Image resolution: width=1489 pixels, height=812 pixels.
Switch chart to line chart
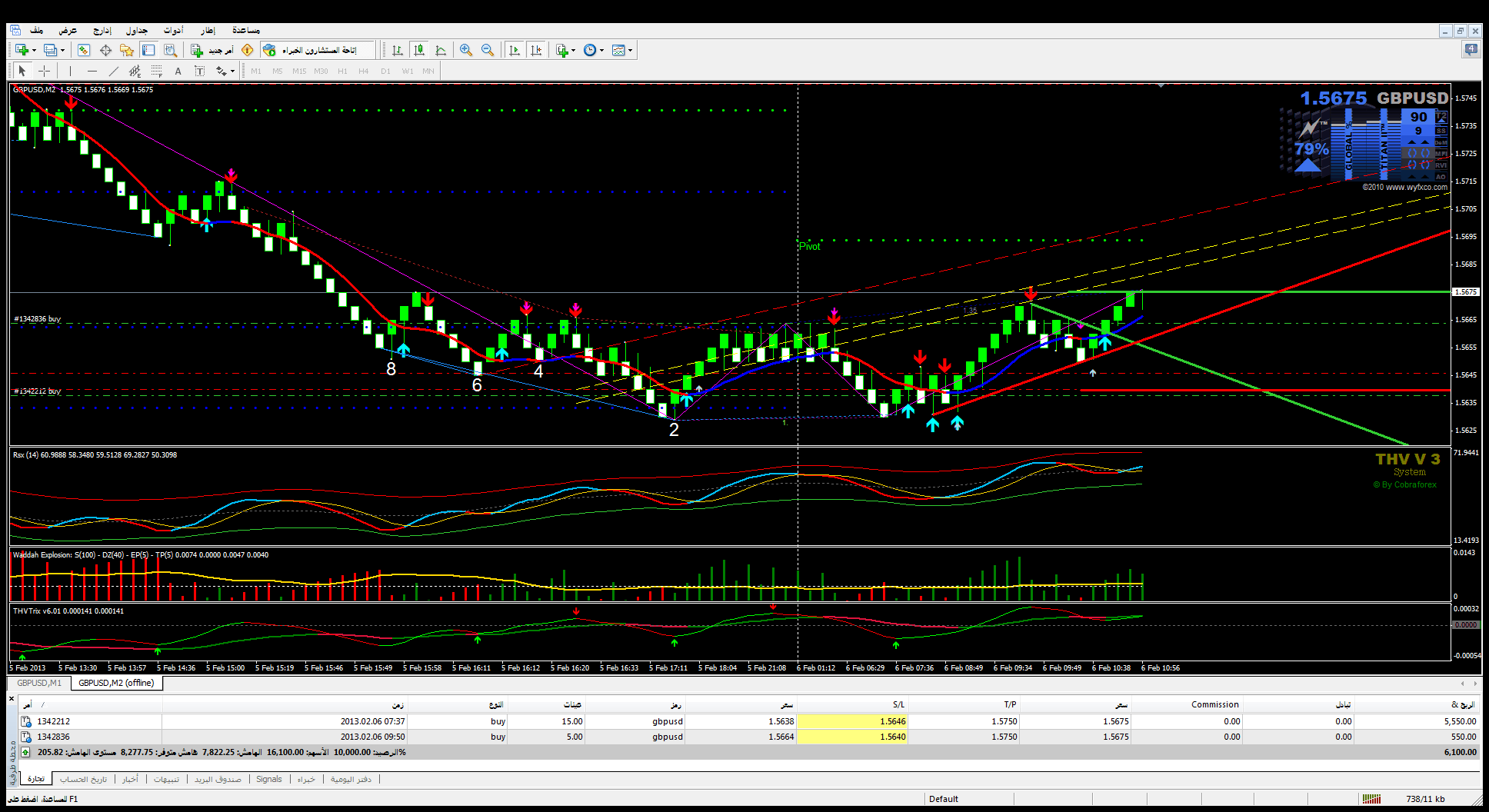click(441, 50)
